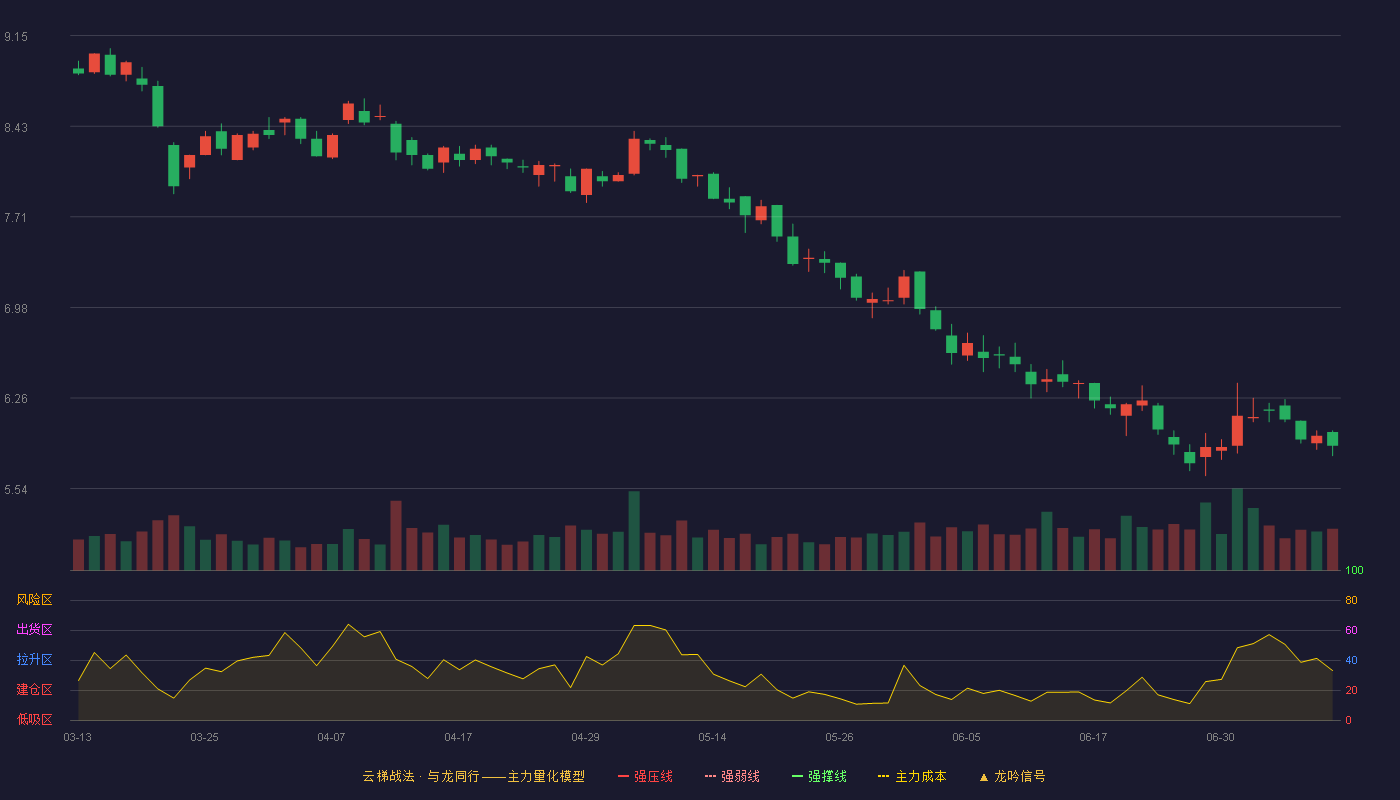
Task: Toggle the pink dashed 强弱线 legend series
Action: [x=732, y=776]
